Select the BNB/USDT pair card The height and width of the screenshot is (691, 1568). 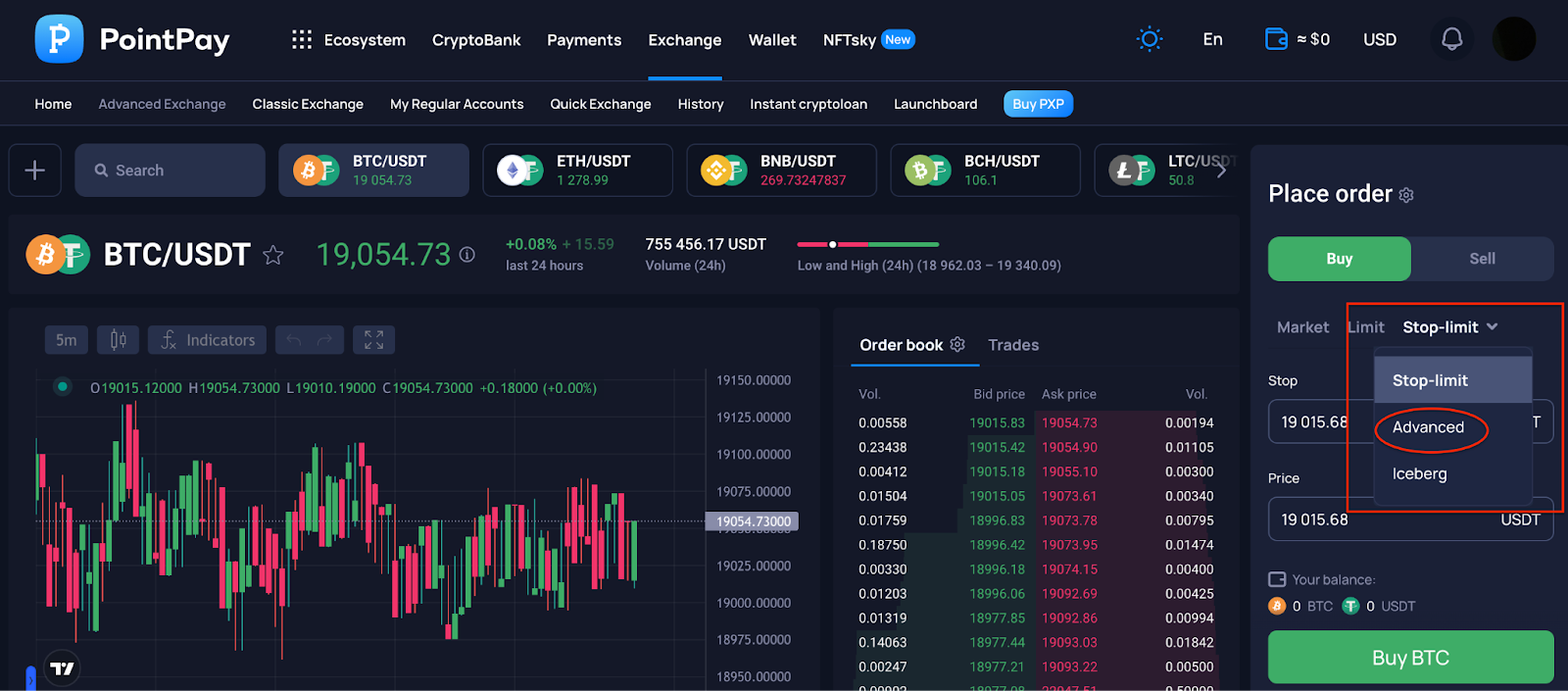click(782, 171)
